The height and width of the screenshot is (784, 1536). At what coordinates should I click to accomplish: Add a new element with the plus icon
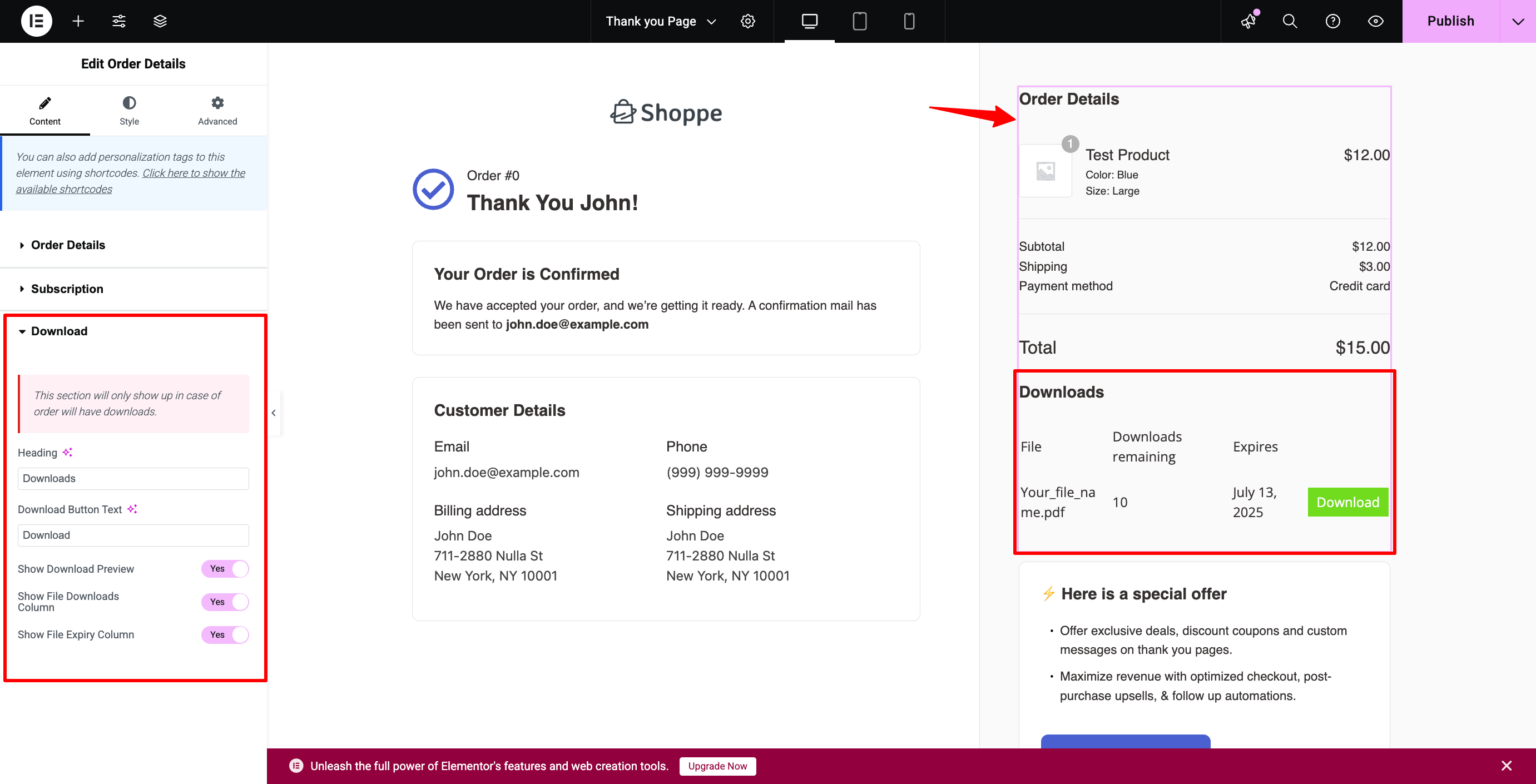click(78, 22)
